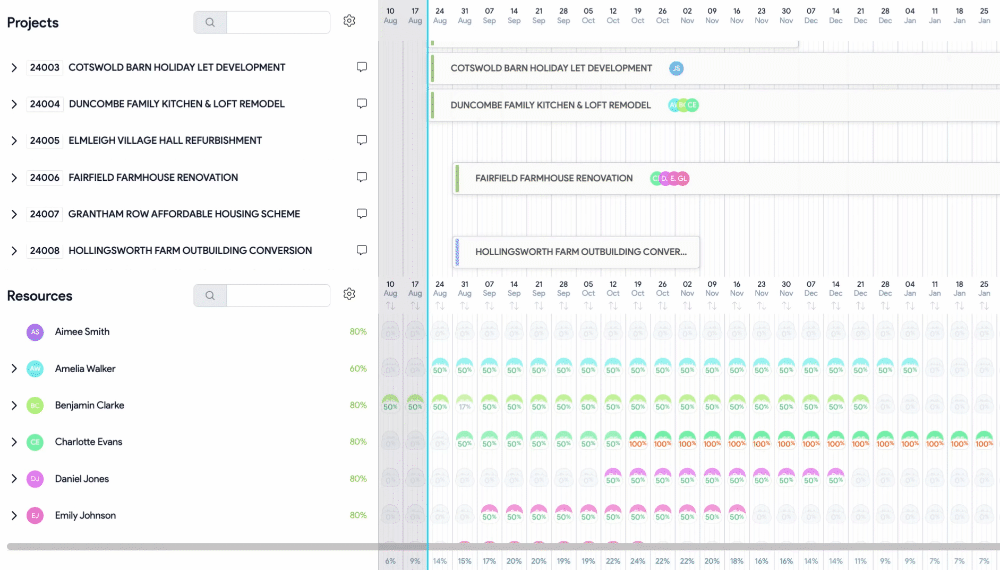The image size is (1000, 570).
Task: Select Daniel Jones in the resources list
Action: coord(82,479)
